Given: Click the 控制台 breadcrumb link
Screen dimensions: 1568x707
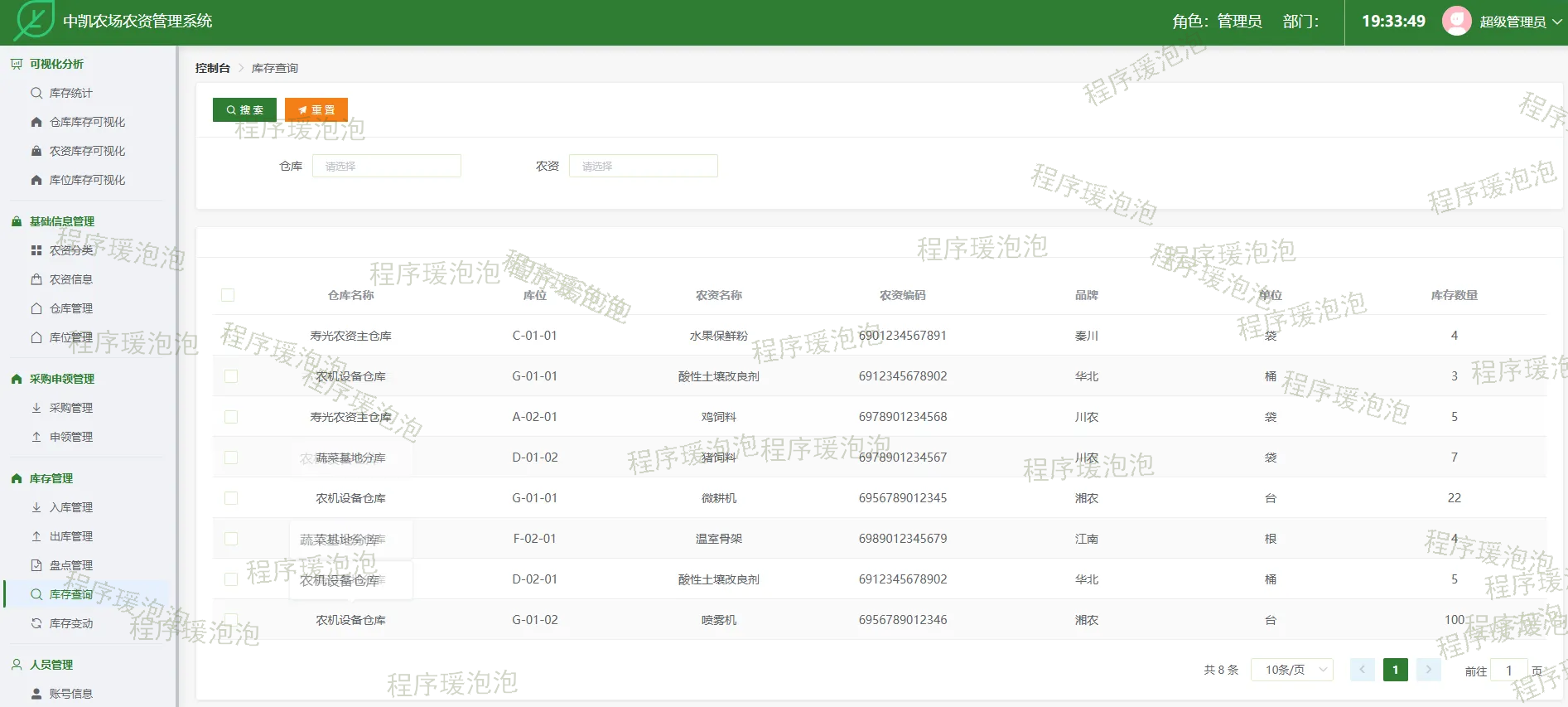Looking at the screenshot, I should point(213,68).
